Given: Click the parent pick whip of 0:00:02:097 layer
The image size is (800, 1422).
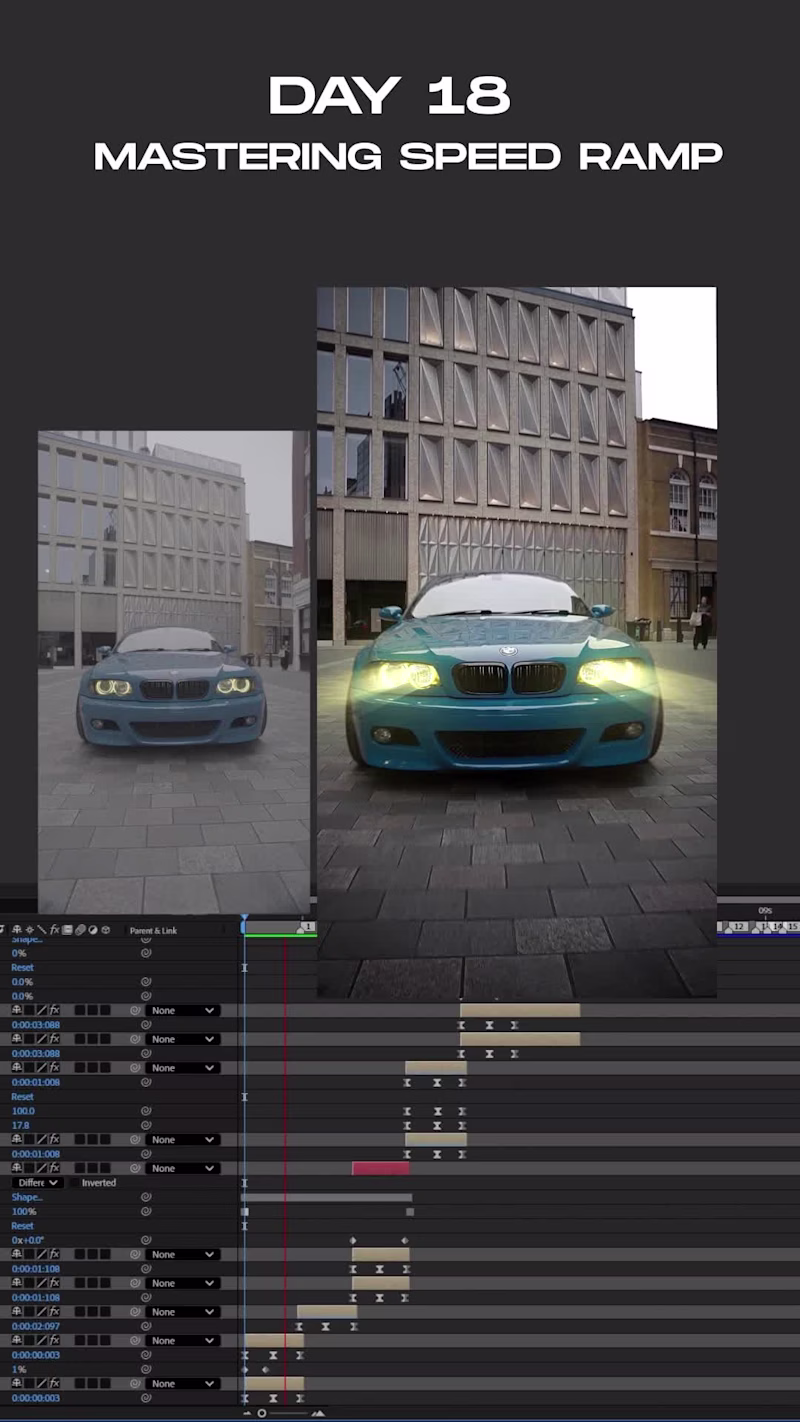Looking at the screenshot, I should click(x=135, y=1312).
